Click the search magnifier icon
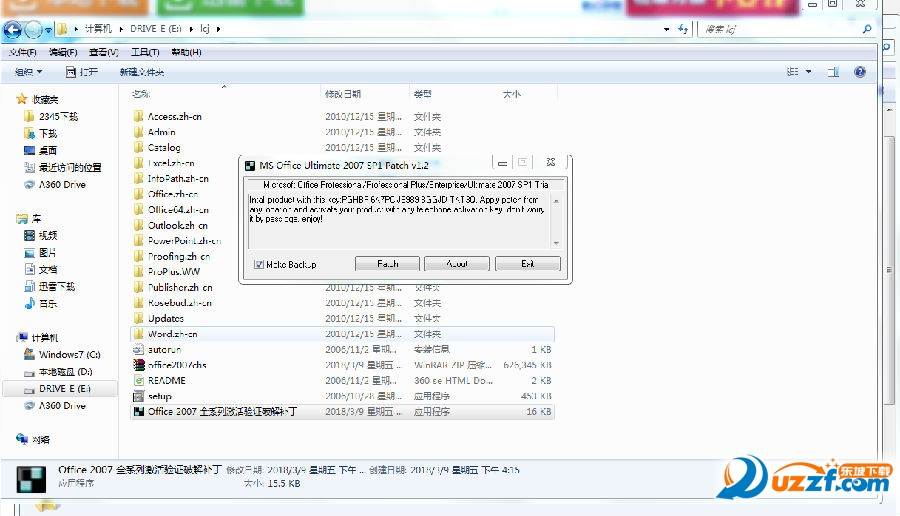The width and height of the screenshot is (900, 516). point(867,29)
